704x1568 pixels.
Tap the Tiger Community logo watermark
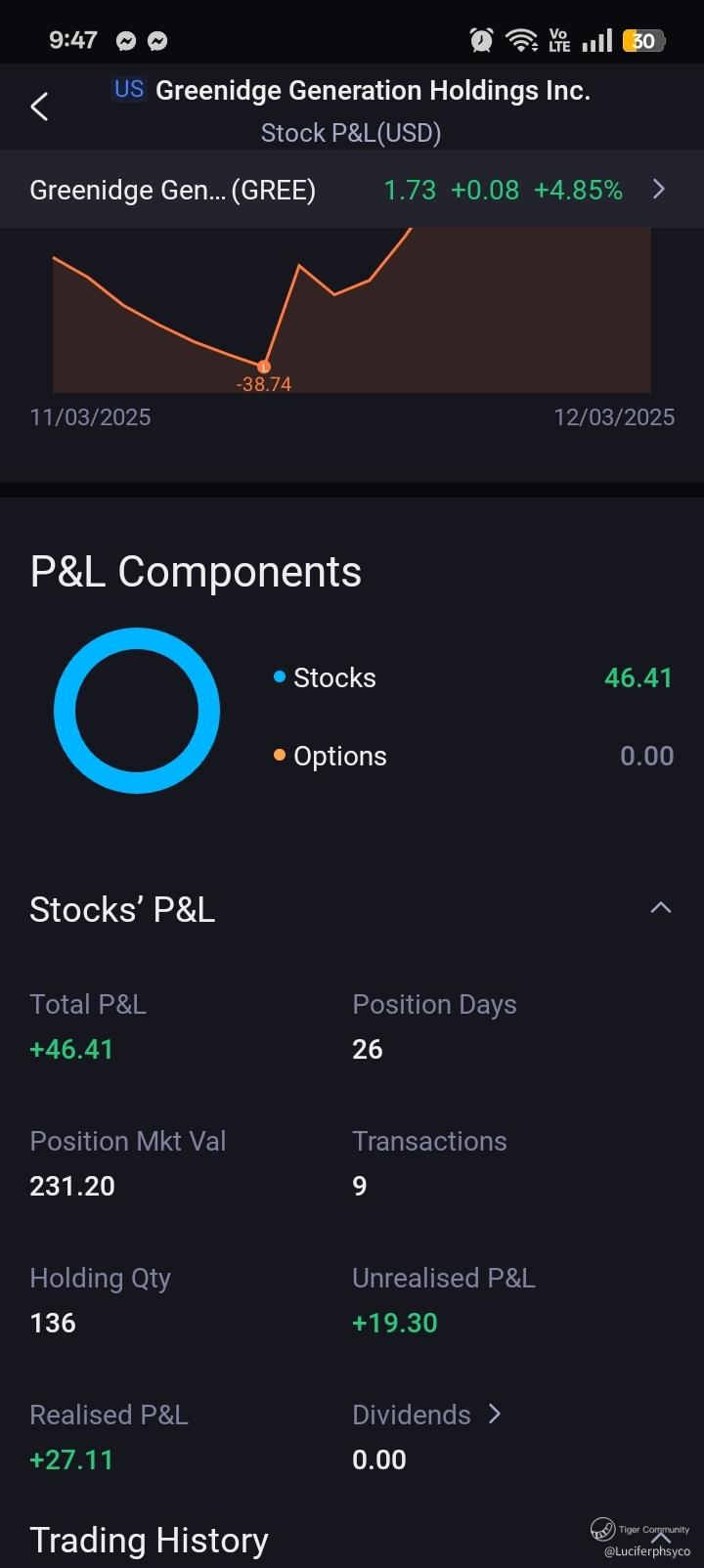[603, 1529]
